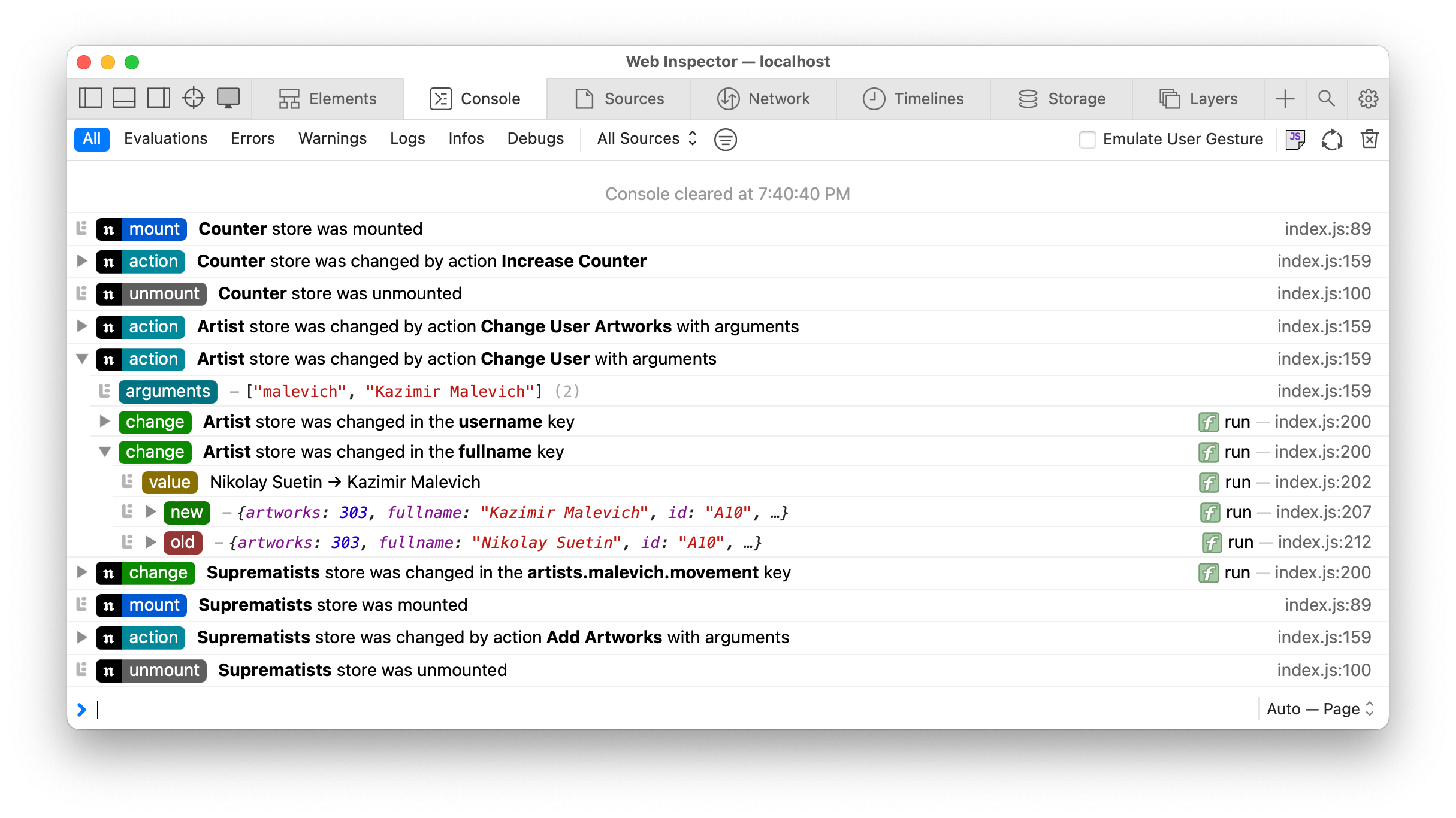Open the search magnifier tab
1456x818 pixels.
[1326, 98]
